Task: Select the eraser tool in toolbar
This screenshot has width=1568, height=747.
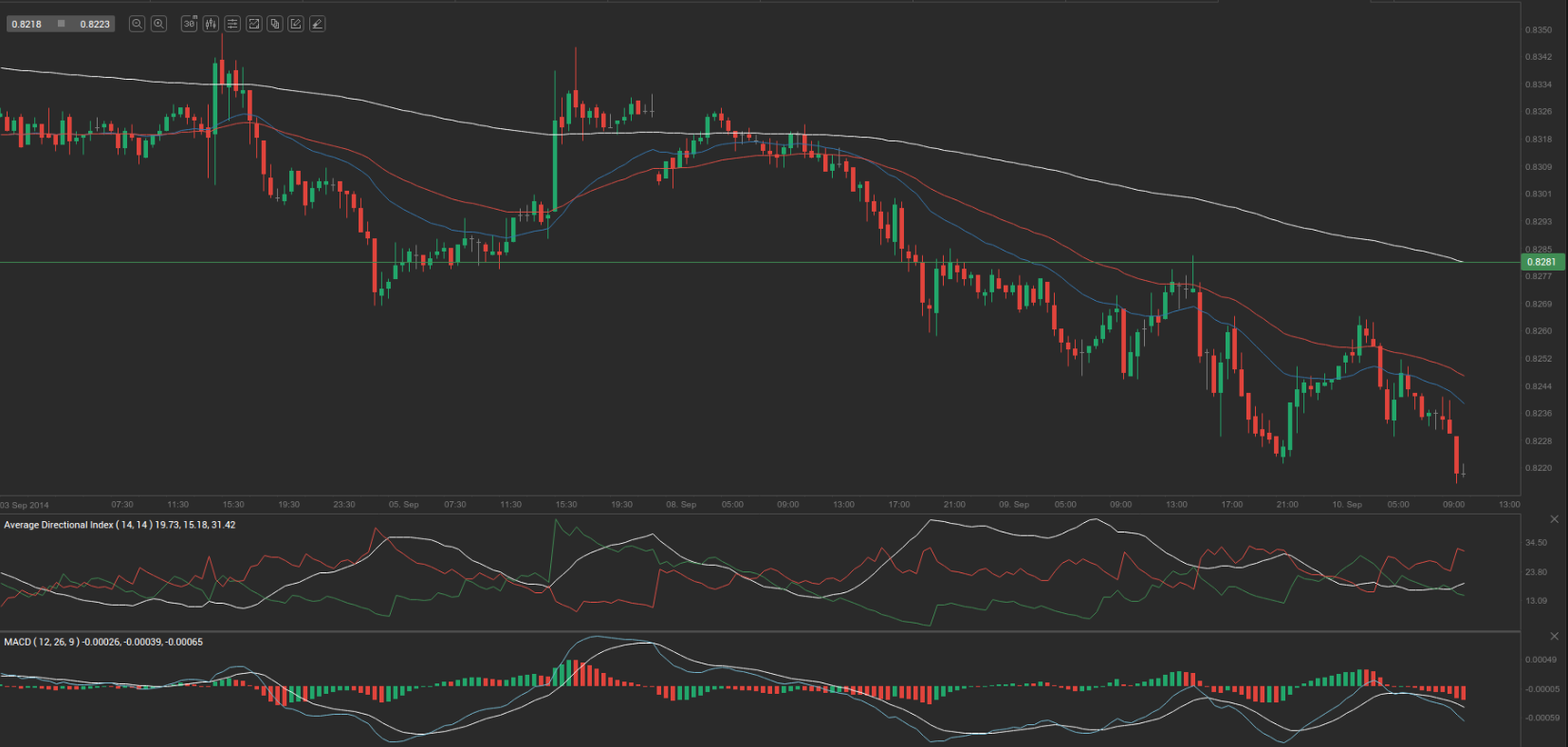Action: 318,24
